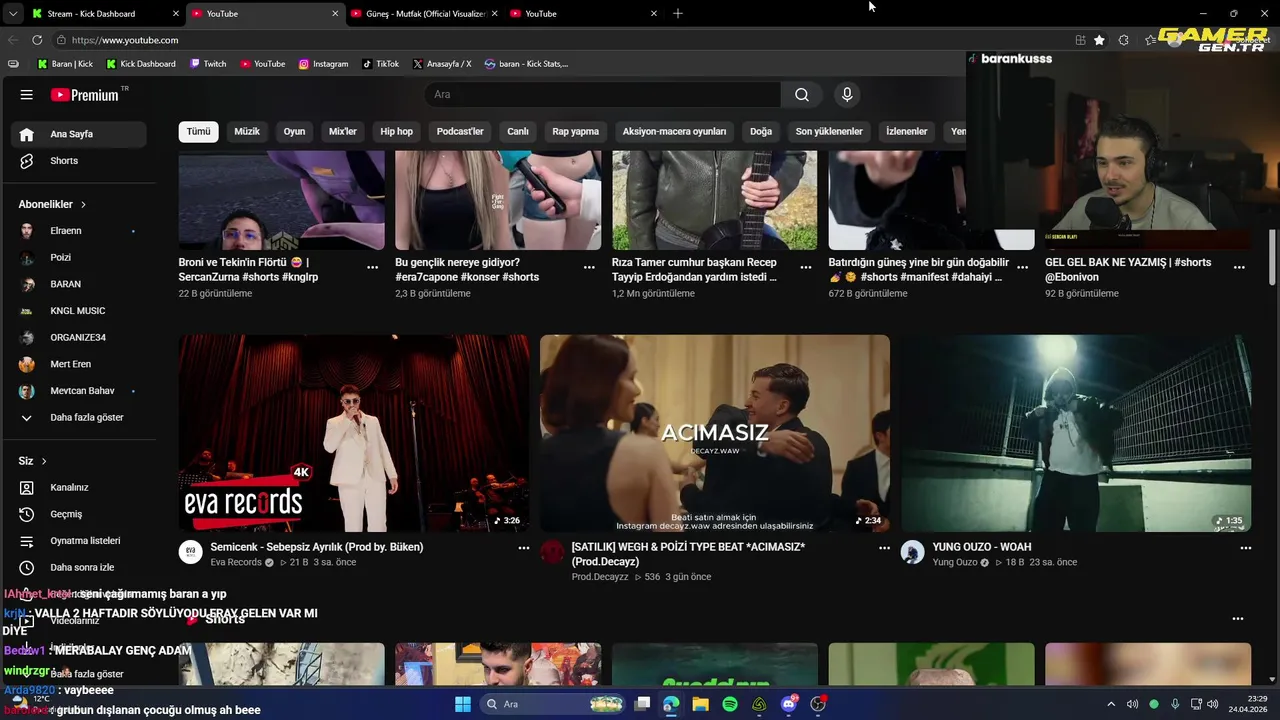The height and width of the screenshot is (720, 1280).
Task: Open the YouTube hamburger guide menu
Action: pyautogui.click(x=27, y=95)
